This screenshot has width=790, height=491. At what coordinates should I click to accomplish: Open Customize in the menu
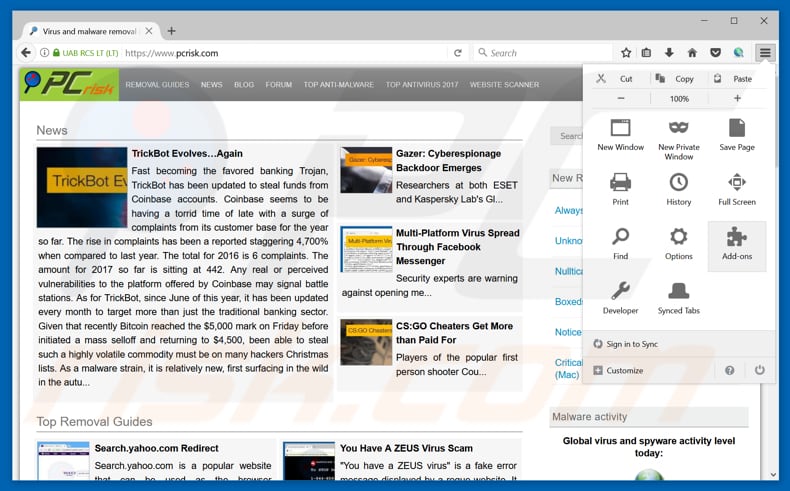click(619, 370)
